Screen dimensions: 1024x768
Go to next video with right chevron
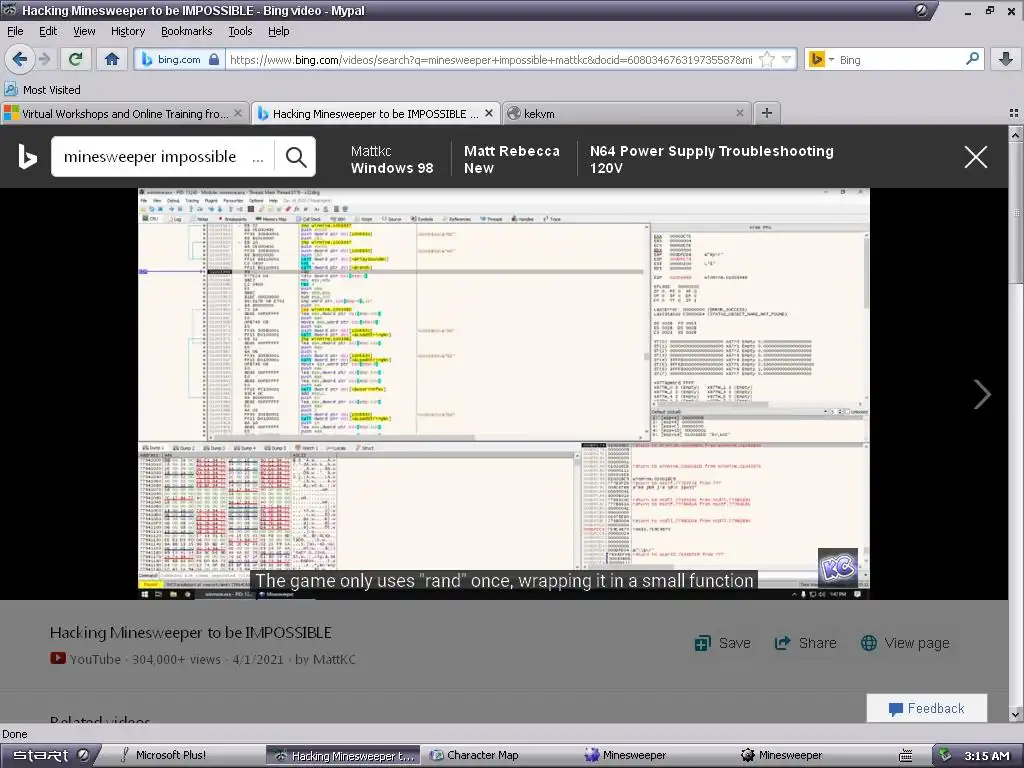(982, 394)
